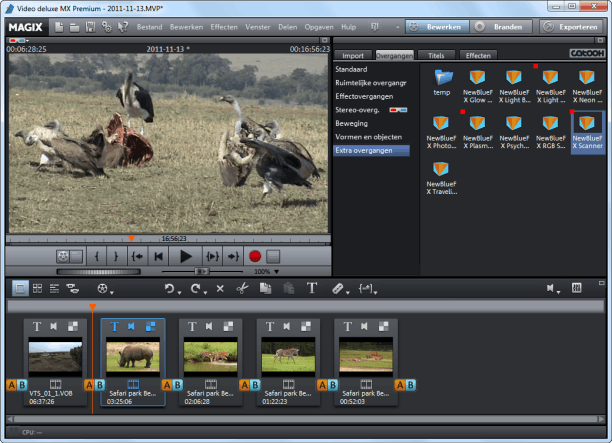Click the Play button in preview controls
Screen dimensions: 612x443
pyautogui.click(x=185, y=256)
